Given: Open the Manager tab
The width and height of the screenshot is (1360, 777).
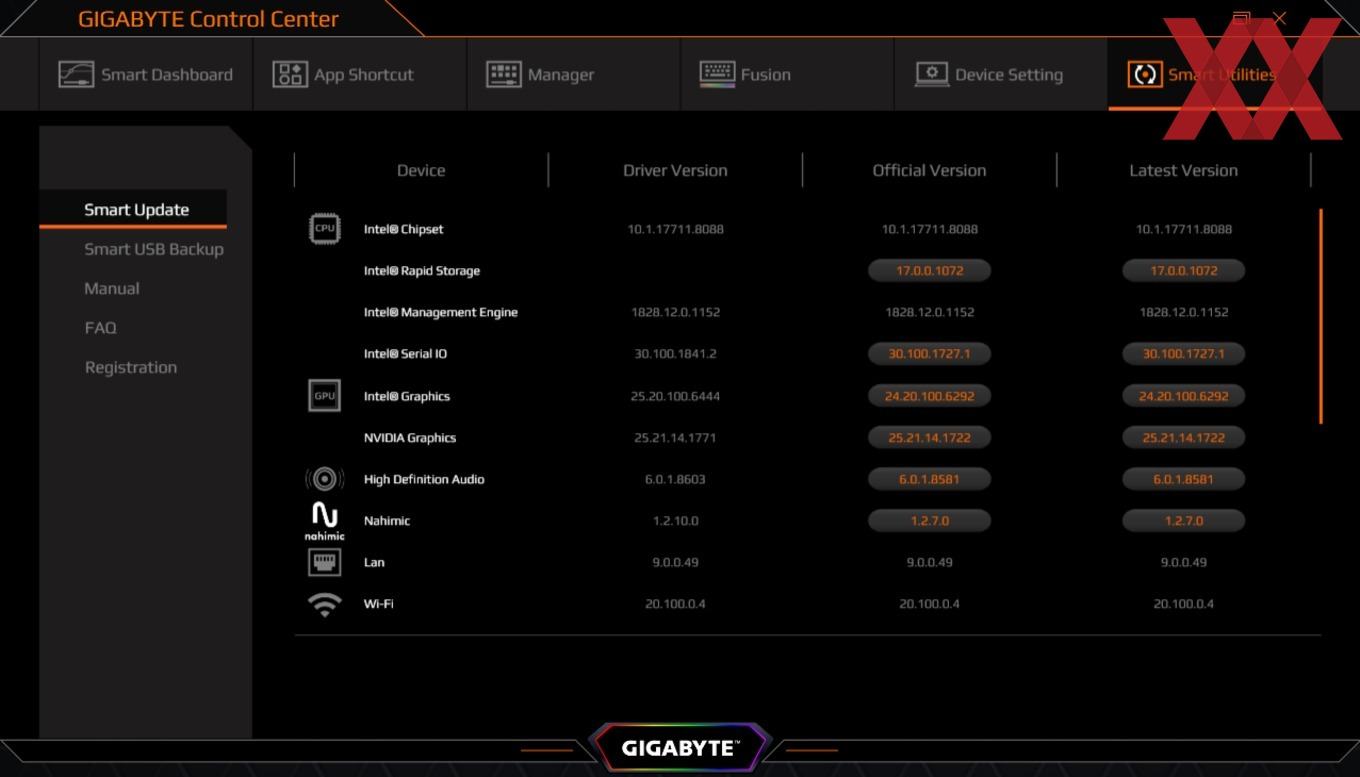Looking at the screenshot, I should [x=574, y=75].
